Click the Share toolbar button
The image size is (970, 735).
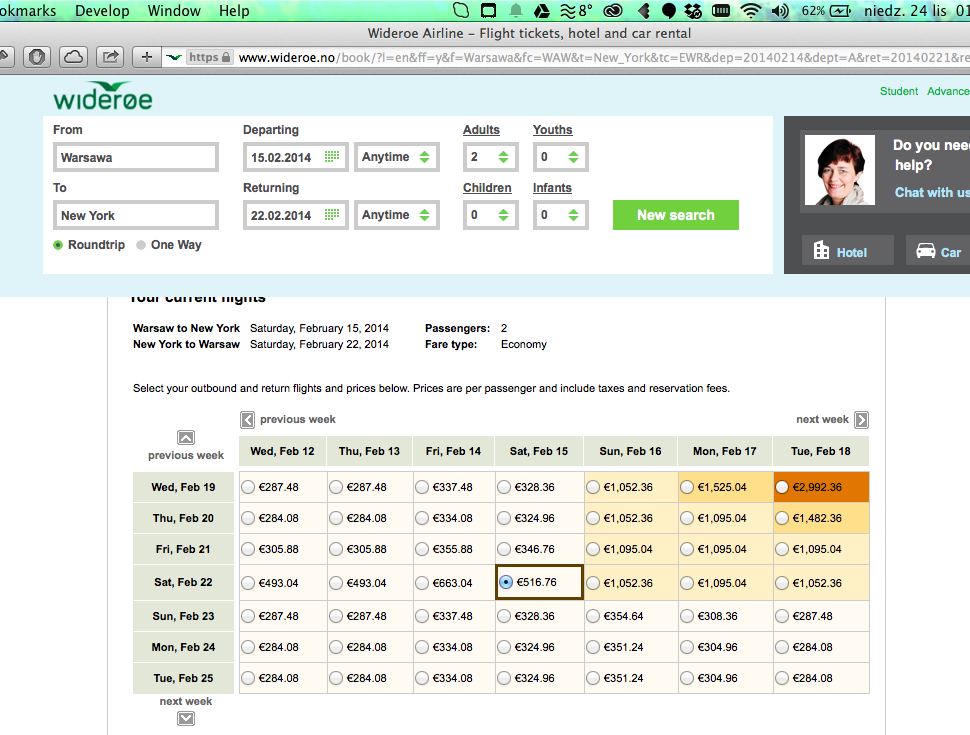point(110,57)
